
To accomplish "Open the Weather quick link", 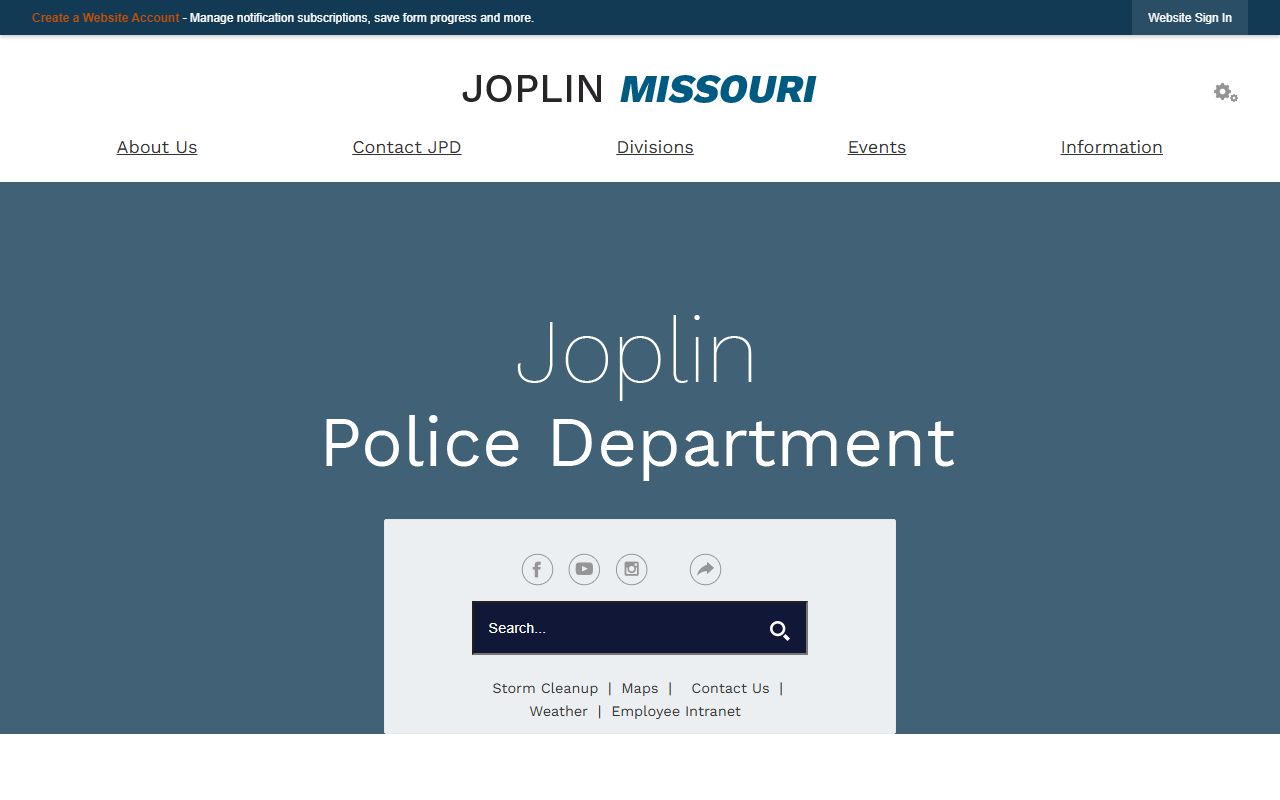I will [x=558, y=711].
